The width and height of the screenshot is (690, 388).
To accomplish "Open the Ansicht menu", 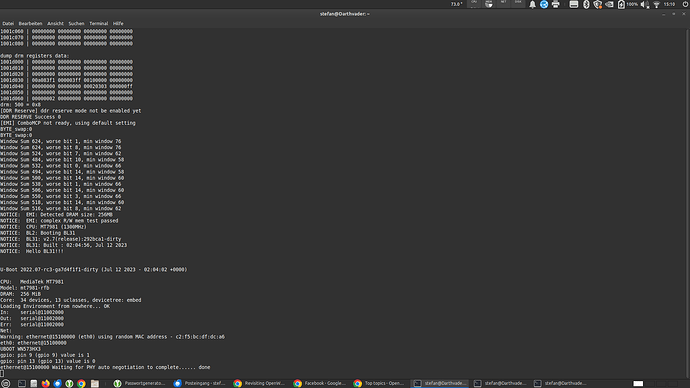I will [x=55, y=23].
